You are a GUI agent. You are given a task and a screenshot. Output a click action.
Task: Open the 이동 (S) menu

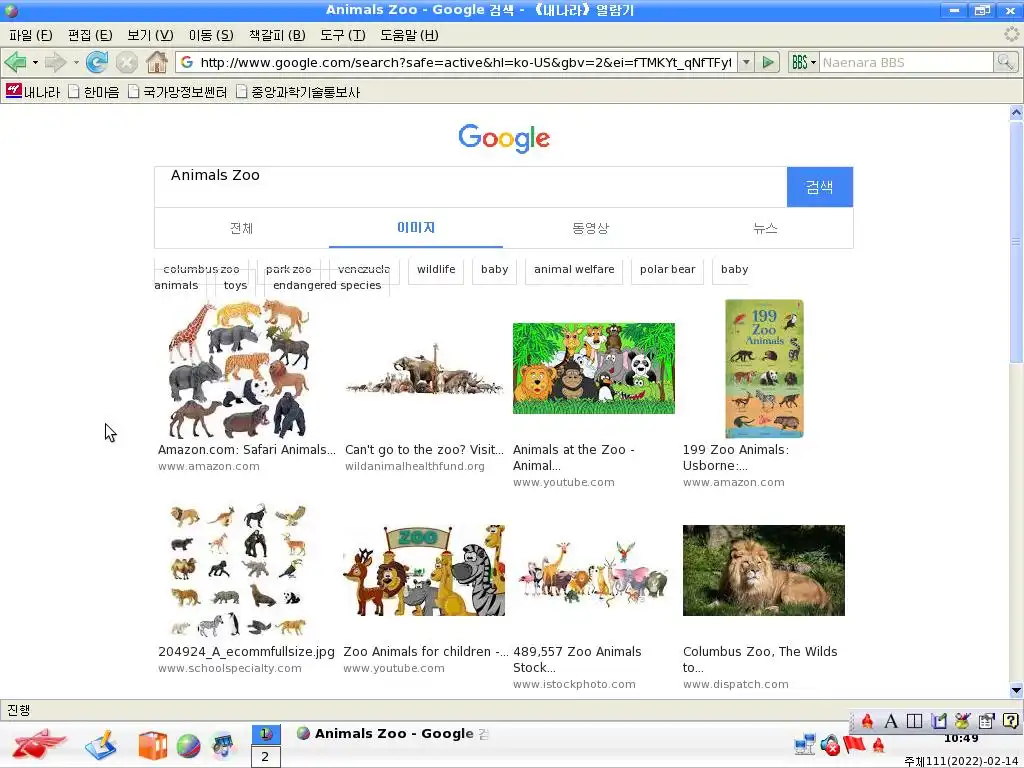[x=211, y=35]
